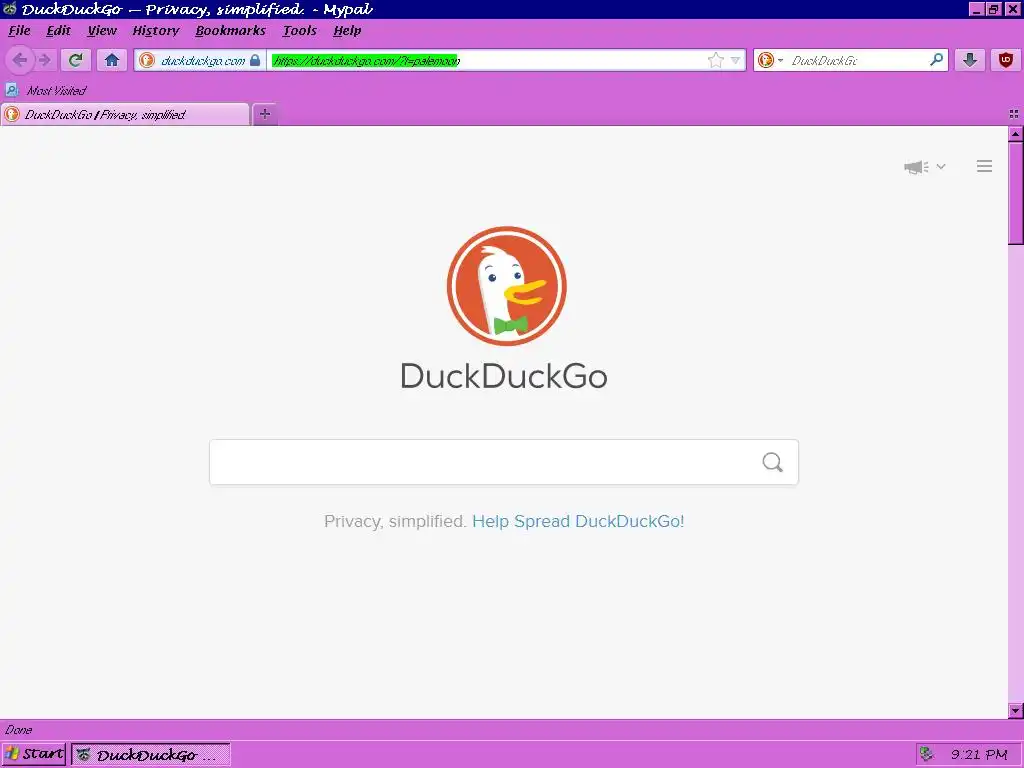Open the URL history dropdown arrow
The width and height of the screenshot is (1024, 768).
pos(735,61)
